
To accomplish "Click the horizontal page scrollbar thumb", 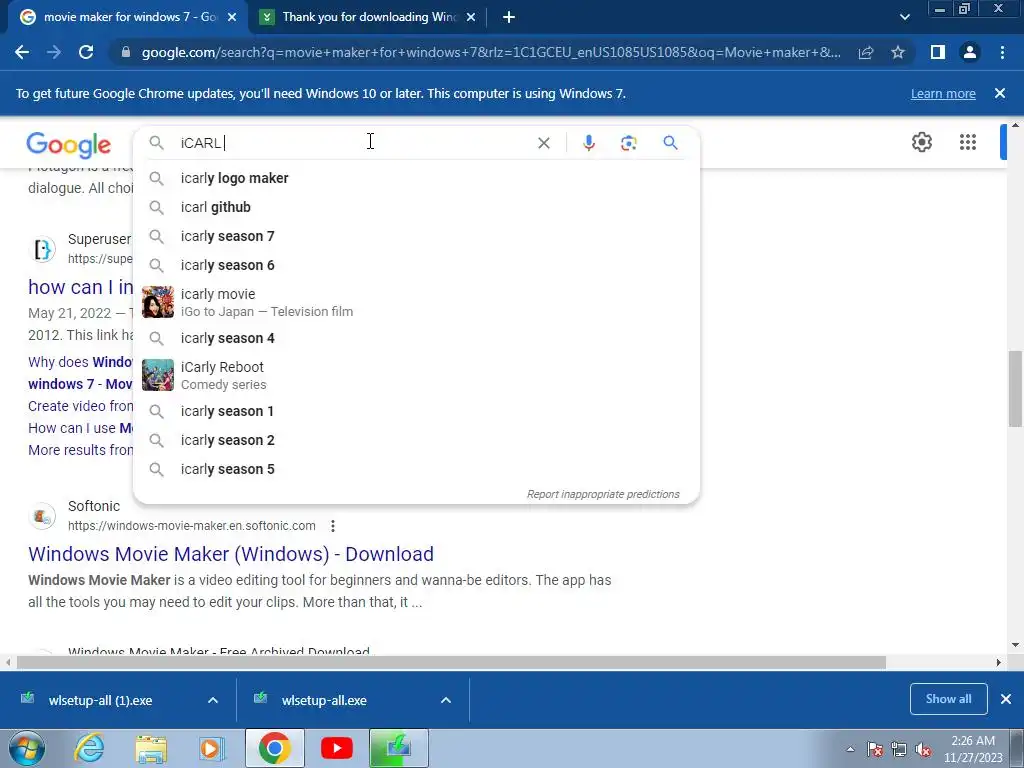I will pyautogui.click(x=451, y=662).
